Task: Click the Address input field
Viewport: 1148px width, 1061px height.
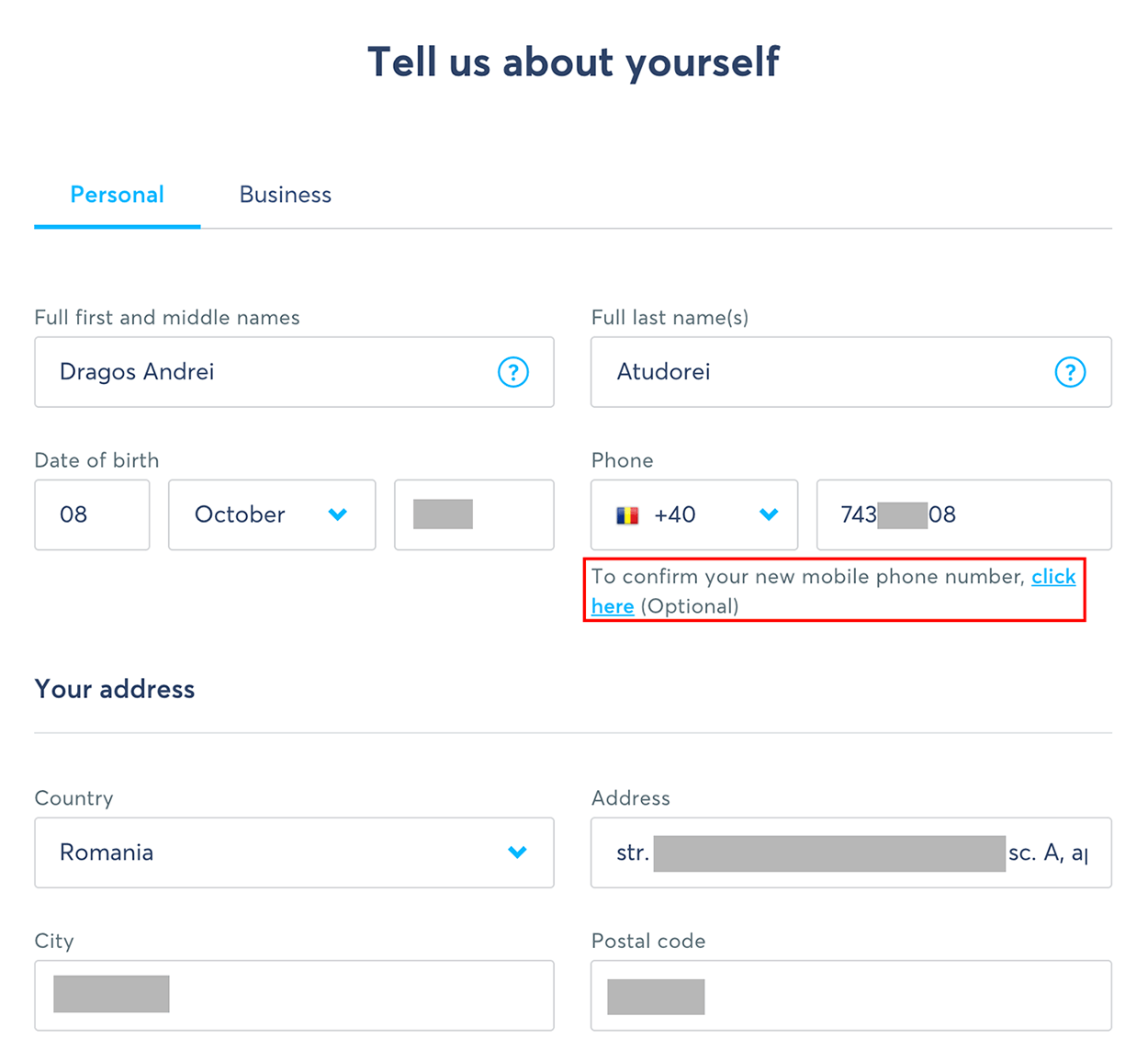Action: [x=850, y=852]
